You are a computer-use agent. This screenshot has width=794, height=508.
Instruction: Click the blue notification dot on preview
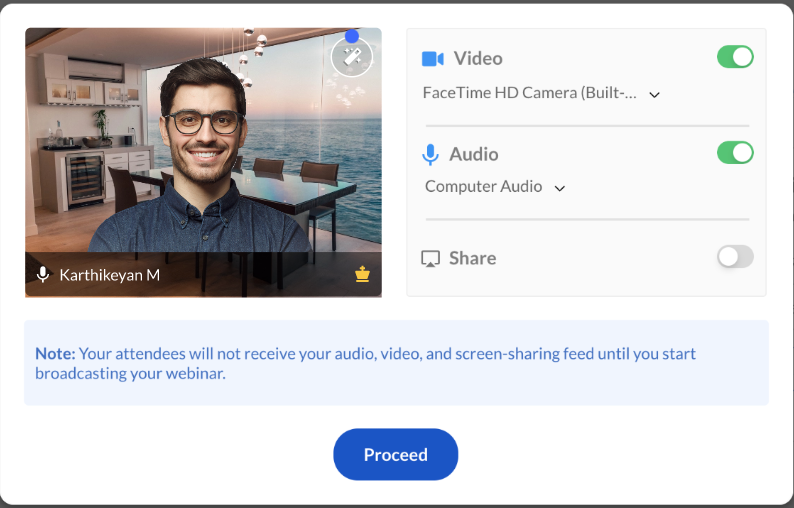[352, 36]
